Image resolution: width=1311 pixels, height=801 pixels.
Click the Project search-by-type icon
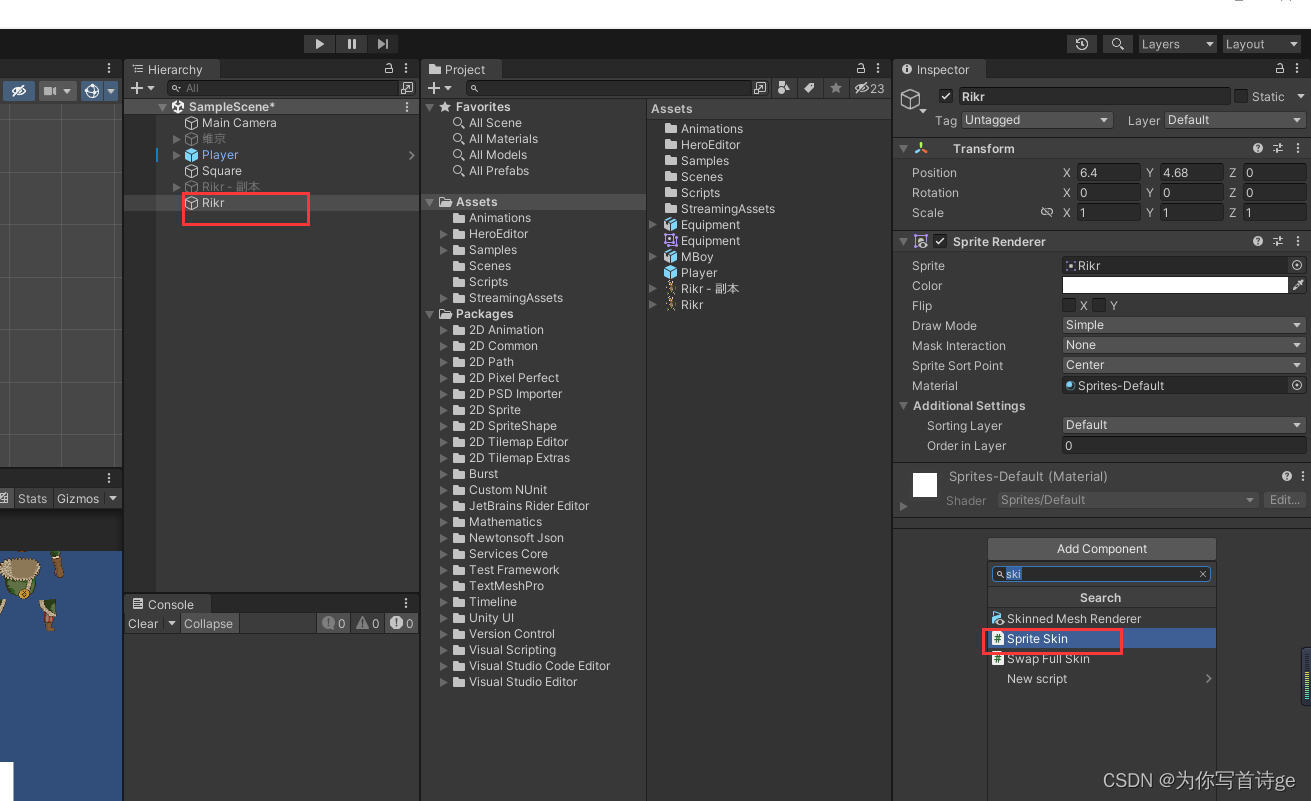click(784, 88)
